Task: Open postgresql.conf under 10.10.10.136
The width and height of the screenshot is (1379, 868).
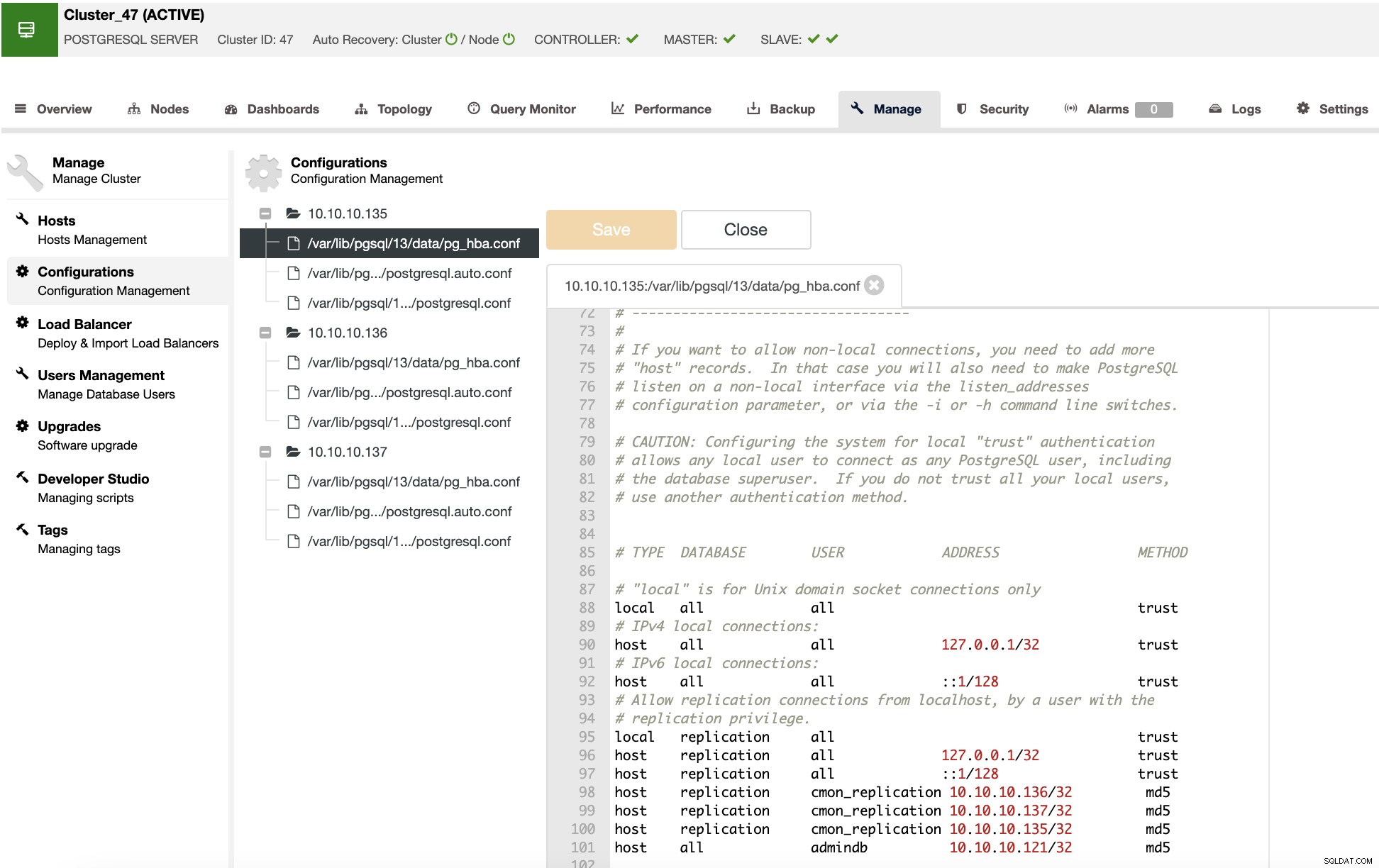Action: click(x=399, y=422)
